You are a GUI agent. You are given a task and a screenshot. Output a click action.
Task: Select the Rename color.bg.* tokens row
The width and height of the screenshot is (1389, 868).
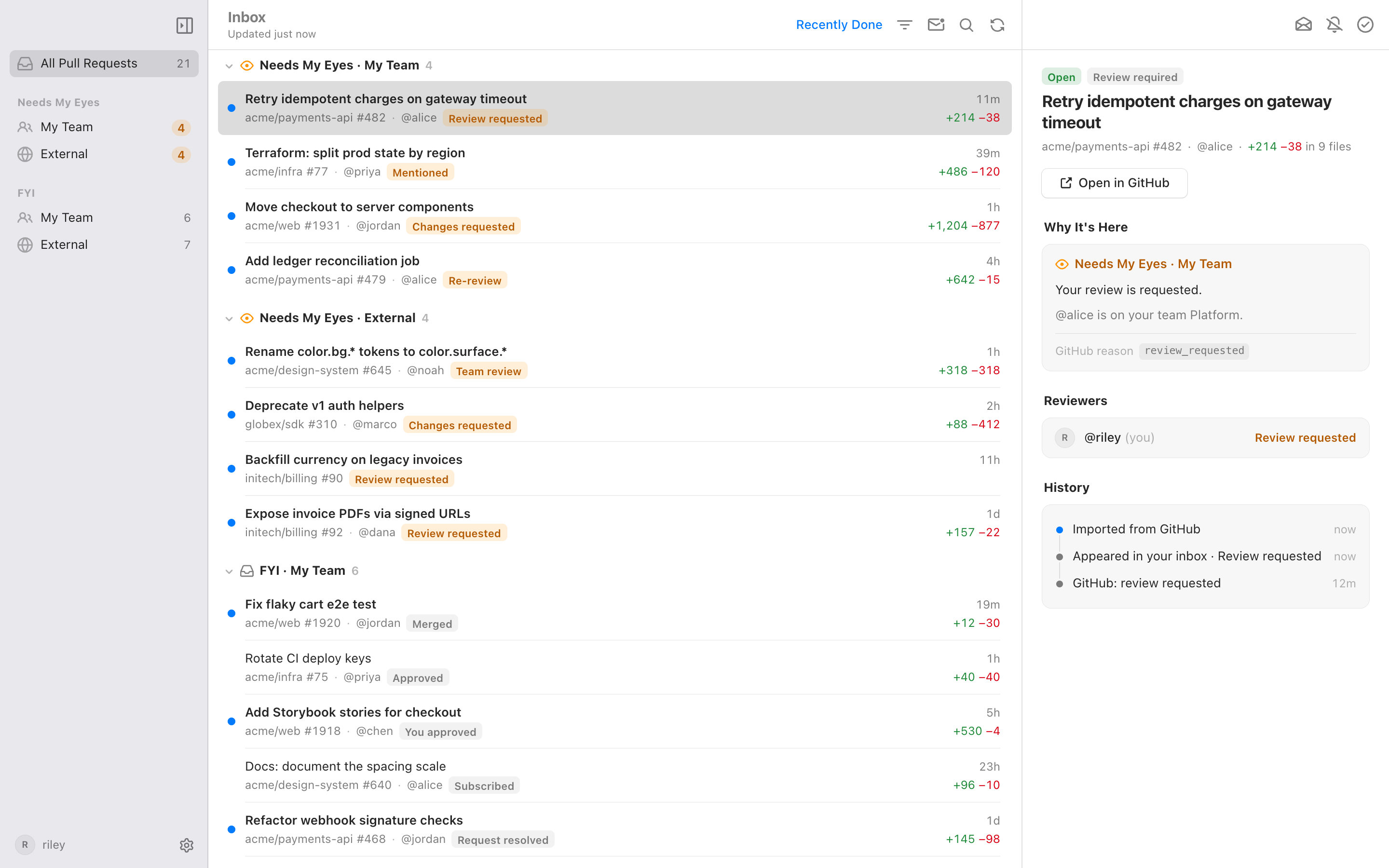(x=615, y=361)
